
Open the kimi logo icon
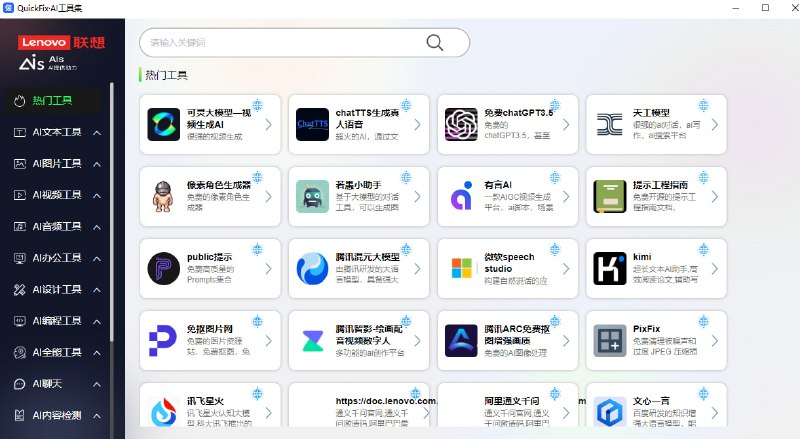[x=610, y=269]
